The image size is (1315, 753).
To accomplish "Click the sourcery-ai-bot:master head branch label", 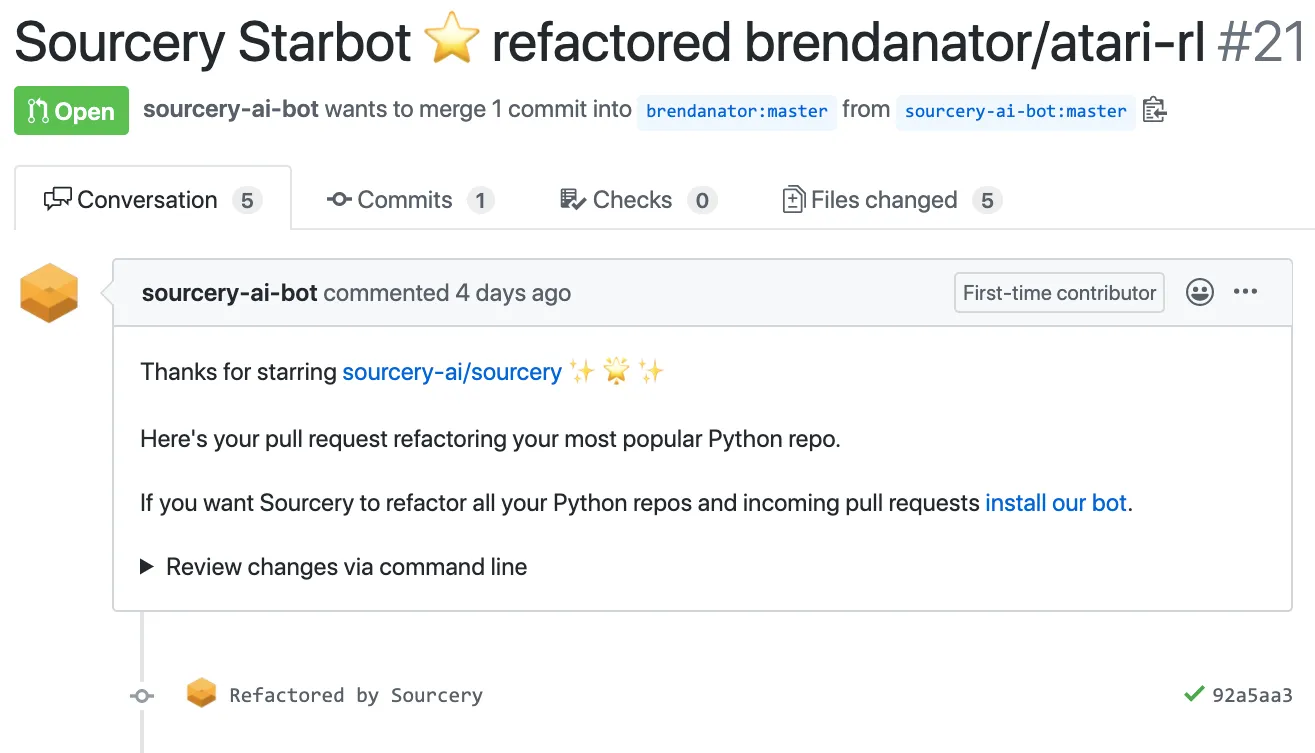I will pos(1015,111).
